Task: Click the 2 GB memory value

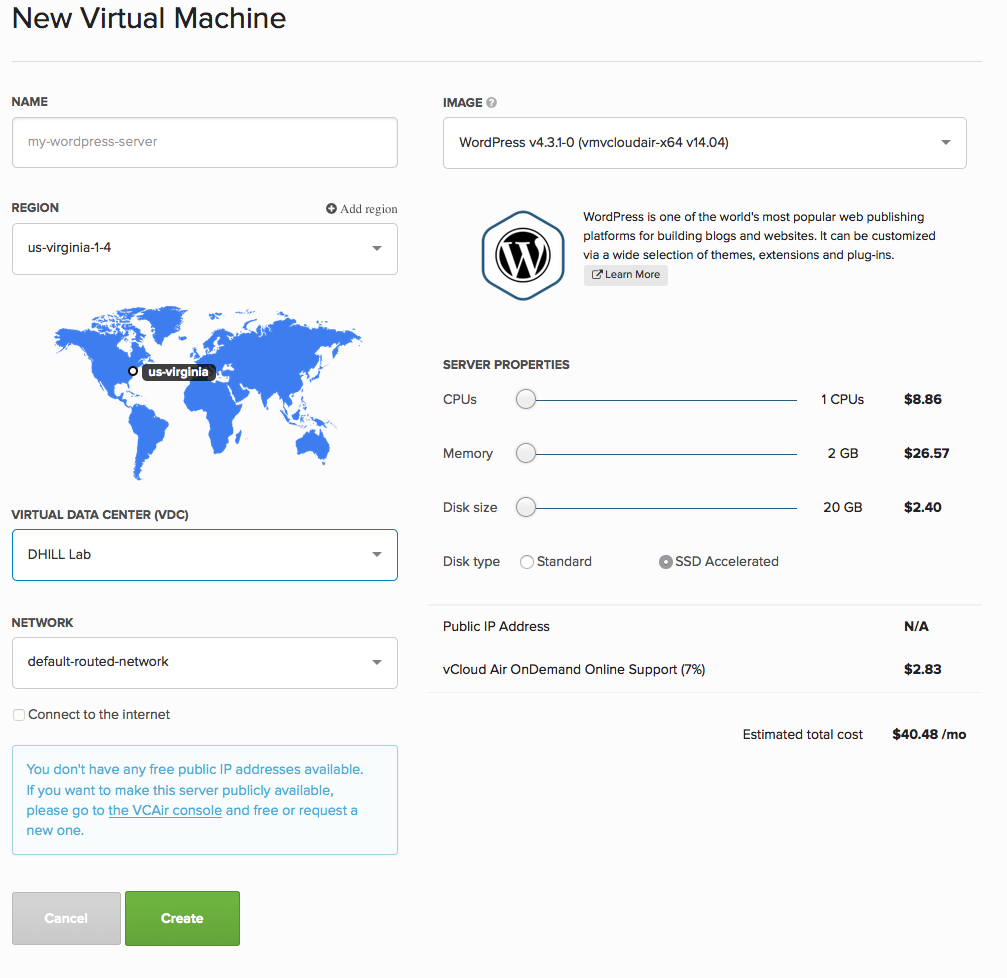Action: (843, 453)
